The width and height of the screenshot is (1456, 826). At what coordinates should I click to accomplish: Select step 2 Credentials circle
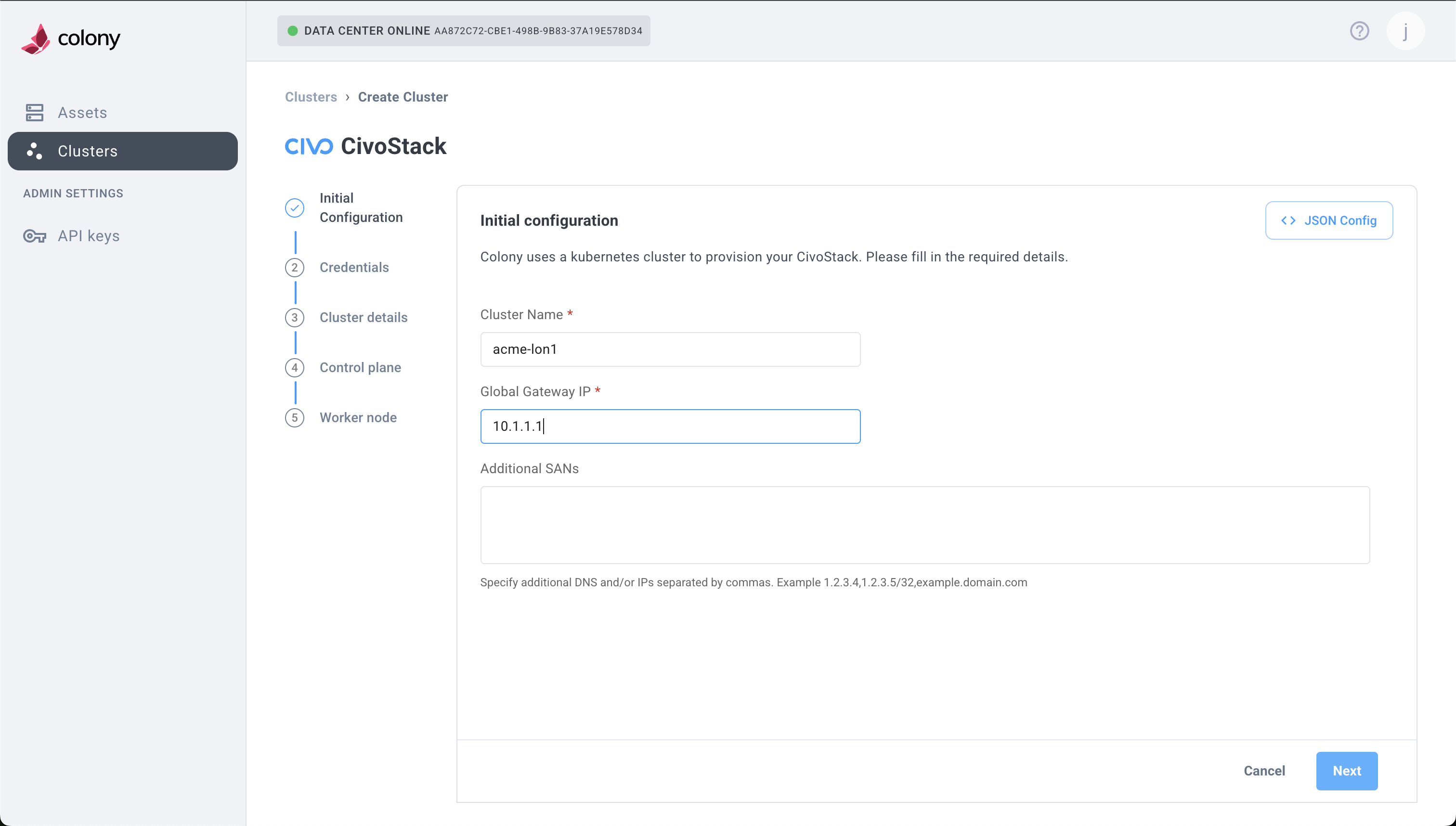pos(295,268)
